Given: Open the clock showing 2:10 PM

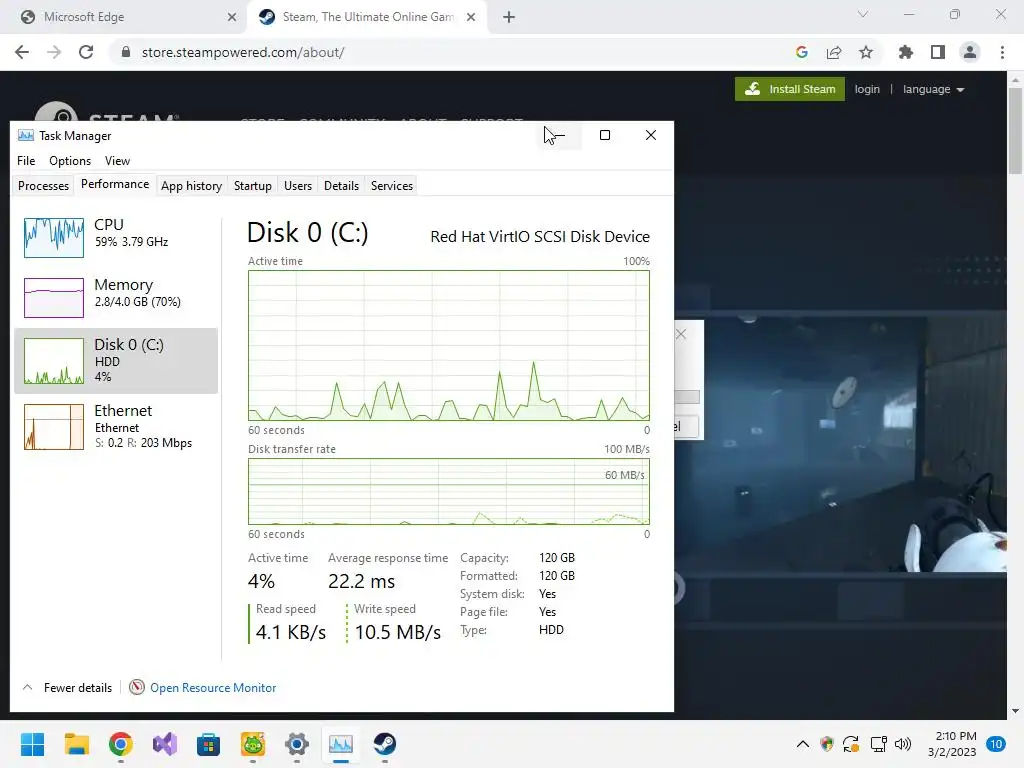Looking at the screenshot, I should coord(952,744).
